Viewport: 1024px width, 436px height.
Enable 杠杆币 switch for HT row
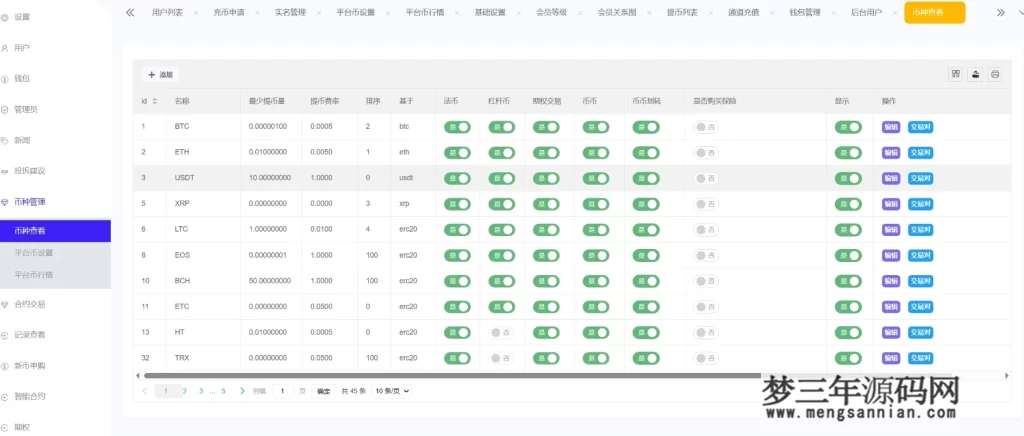(x=501, y=333)
